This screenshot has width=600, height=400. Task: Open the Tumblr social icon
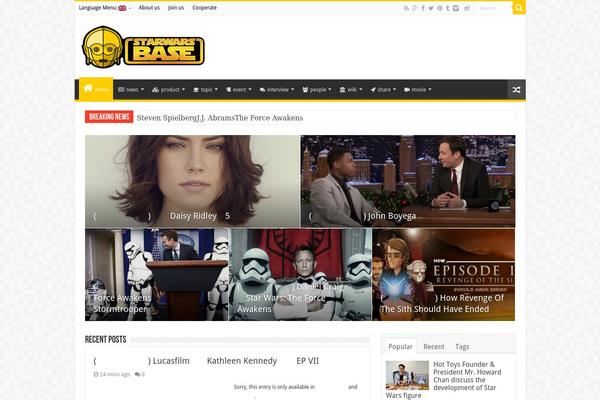[x=447, y=8]
